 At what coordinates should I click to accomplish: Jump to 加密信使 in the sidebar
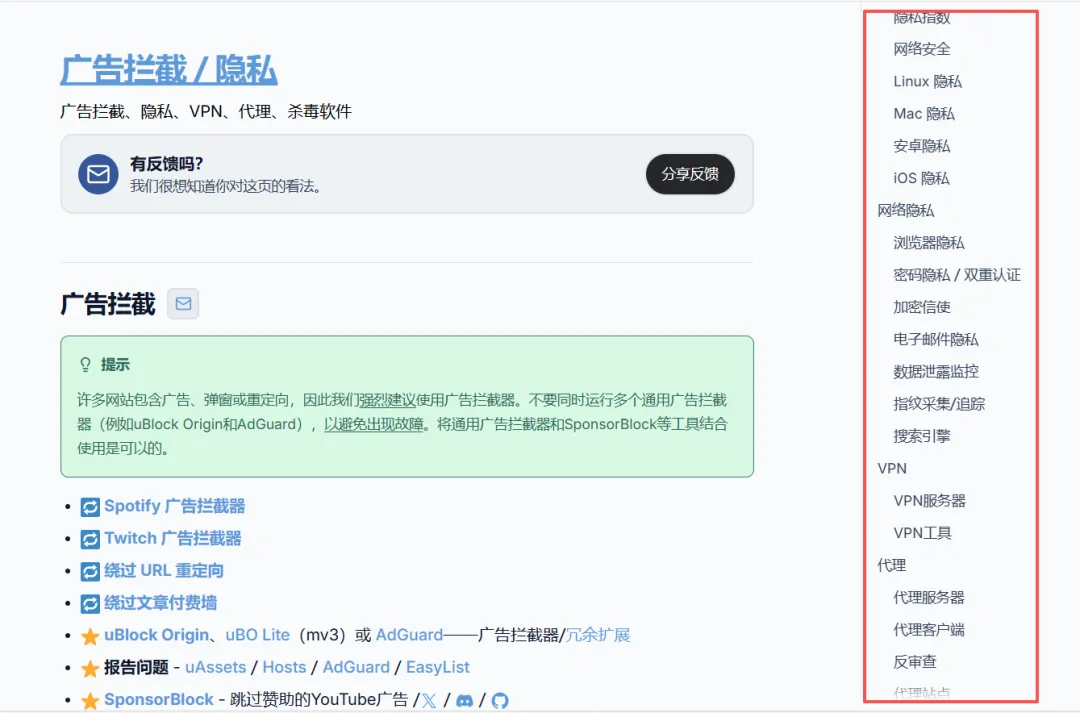[x=922, y=307]
